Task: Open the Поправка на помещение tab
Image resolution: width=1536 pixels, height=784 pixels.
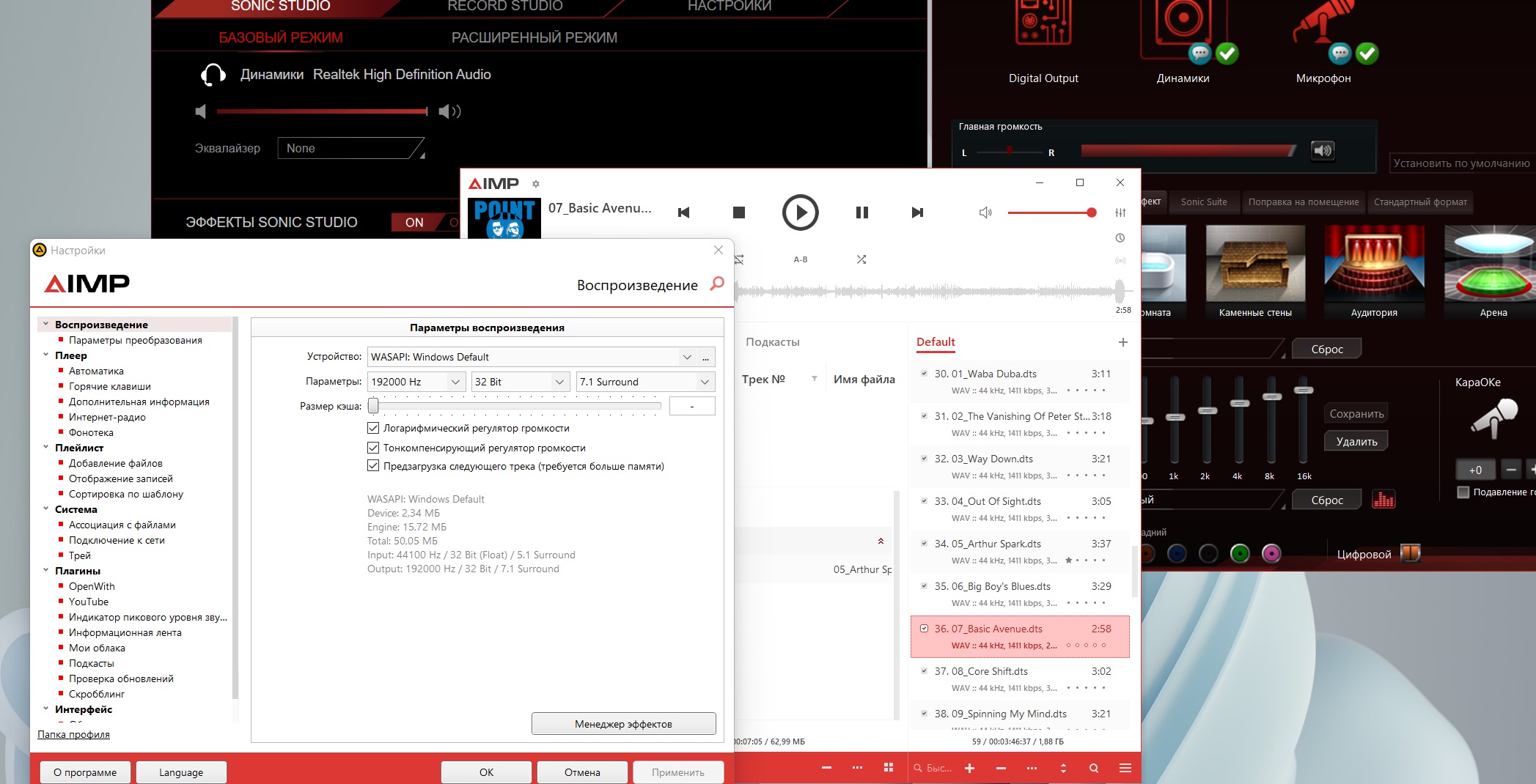Action: coord(1304,202)
